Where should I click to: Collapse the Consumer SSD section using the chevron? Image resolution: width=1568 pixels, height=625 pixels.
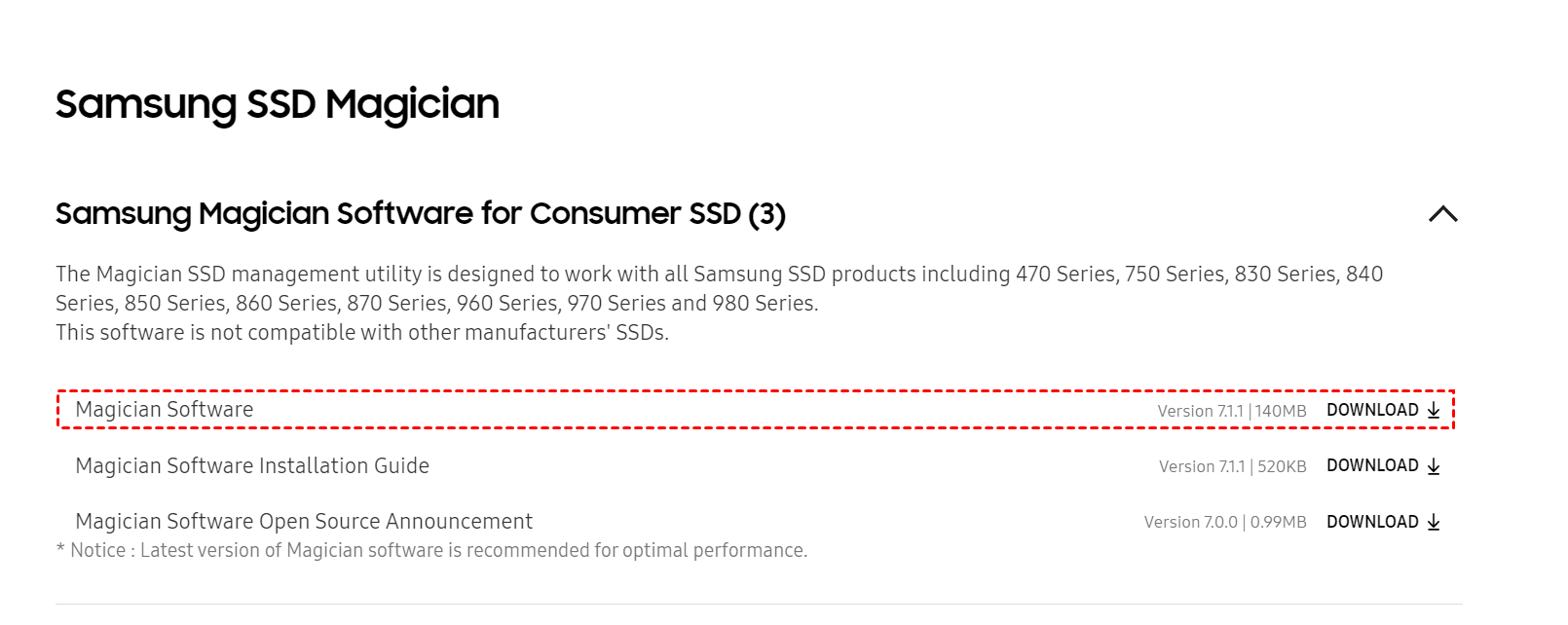click(1442, 214)
